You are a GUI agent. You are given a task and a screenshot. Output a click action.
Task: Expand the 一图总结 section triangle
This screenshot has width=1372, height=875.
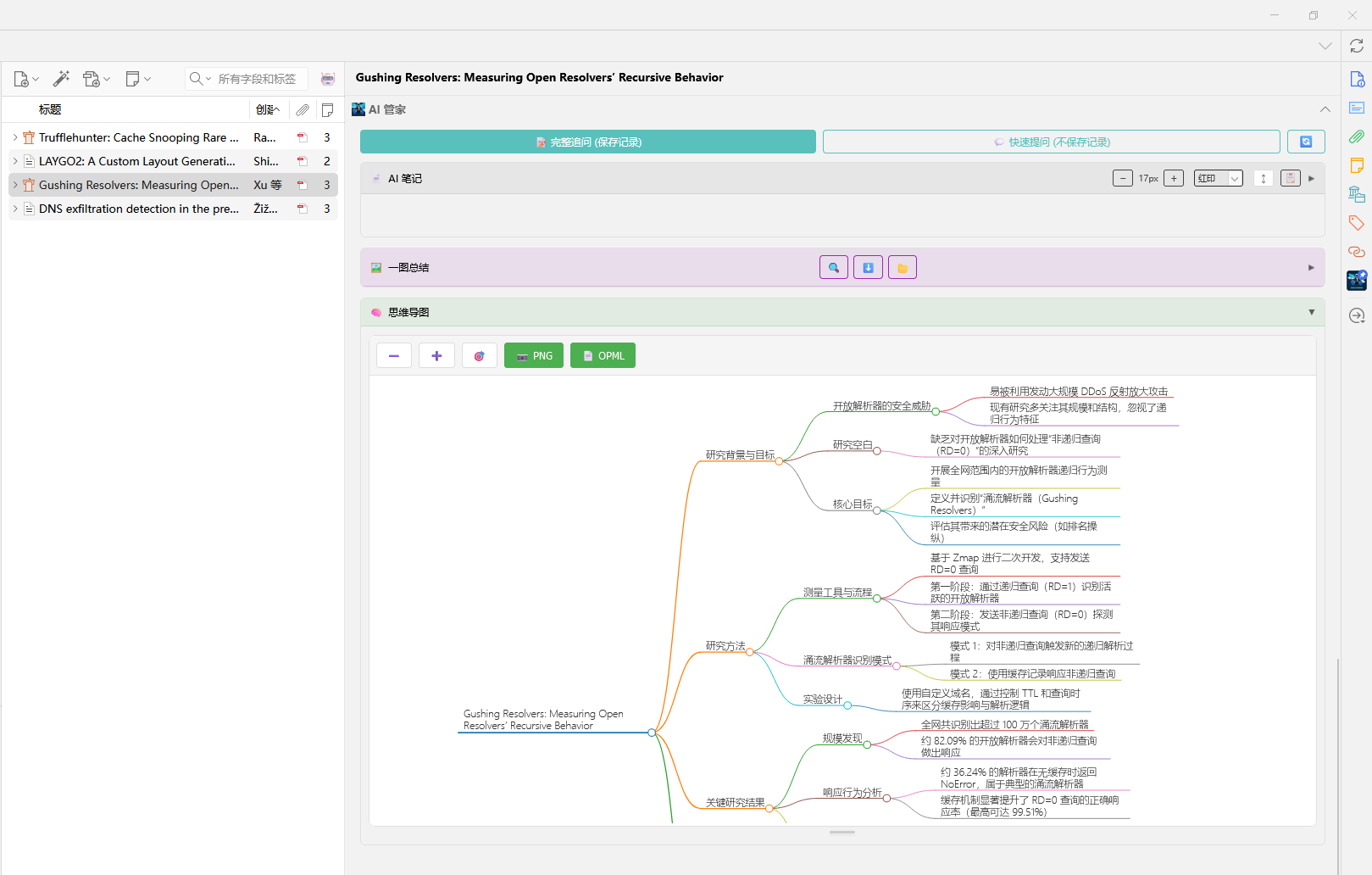[1311, 268]
